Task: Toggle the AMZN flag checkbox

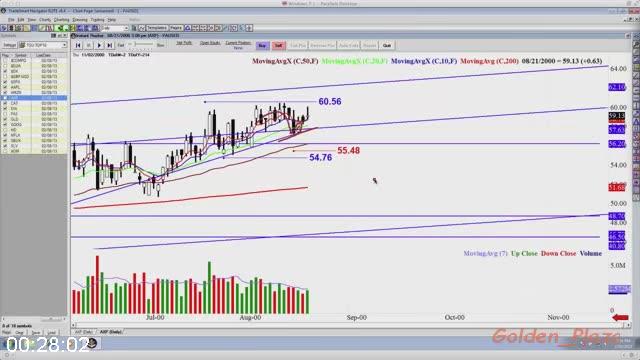Action: pyautogui.click(x=5, y=92)
